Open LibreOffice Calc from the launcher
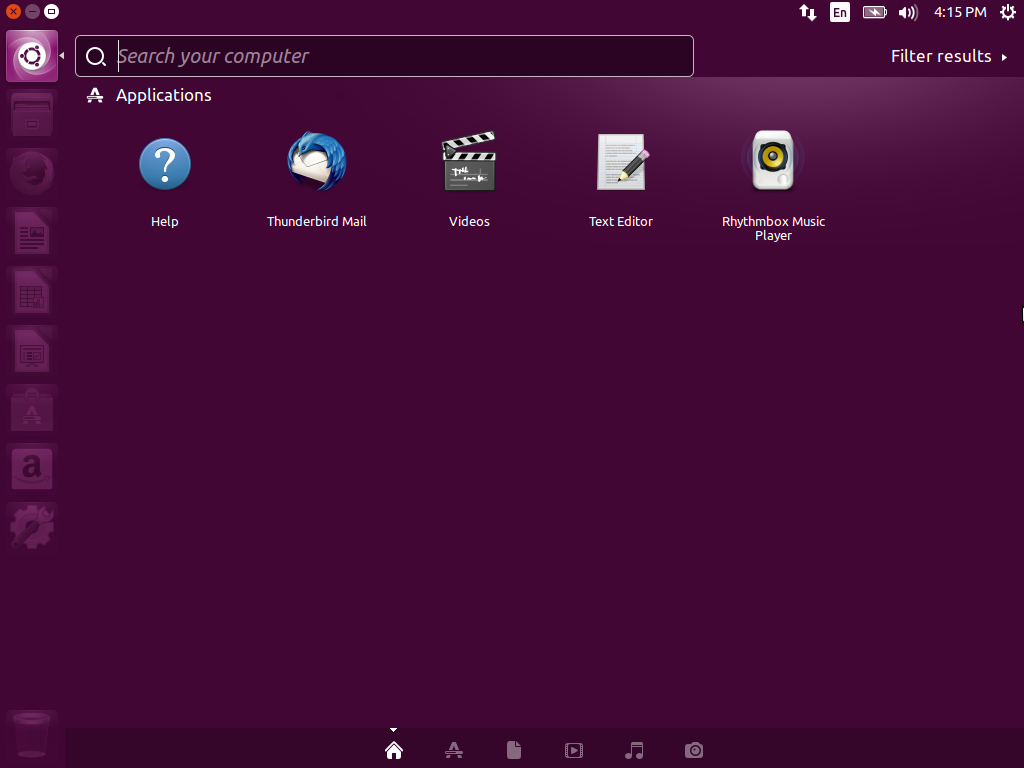Viewport: 1024px width, 768px height. click(31, 291)
